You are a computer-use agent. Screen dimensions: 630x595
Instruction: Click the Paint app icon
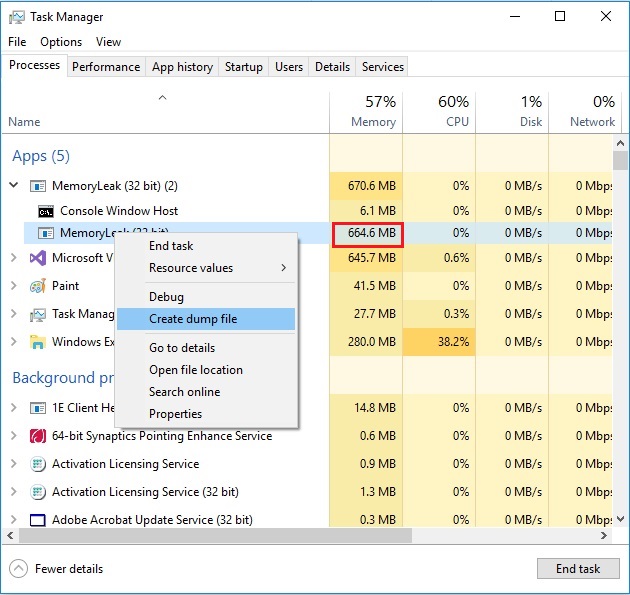coord(38,286)
